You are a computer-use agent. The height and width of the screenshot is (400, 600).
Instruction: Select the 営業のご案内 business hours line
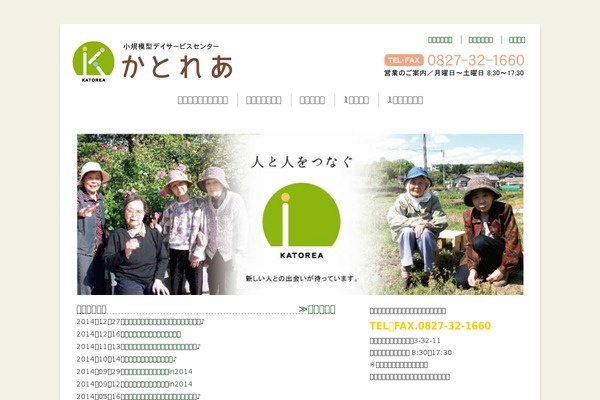click(454, 73)
